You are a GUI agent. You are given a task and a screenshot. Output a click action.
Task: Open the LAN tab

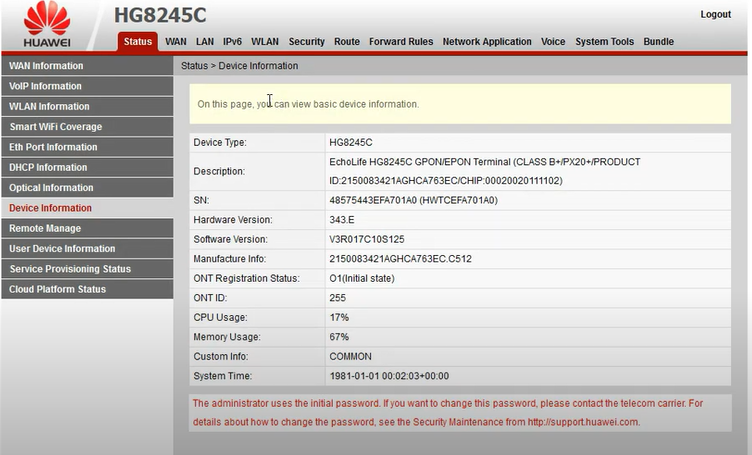coord(205,42)
